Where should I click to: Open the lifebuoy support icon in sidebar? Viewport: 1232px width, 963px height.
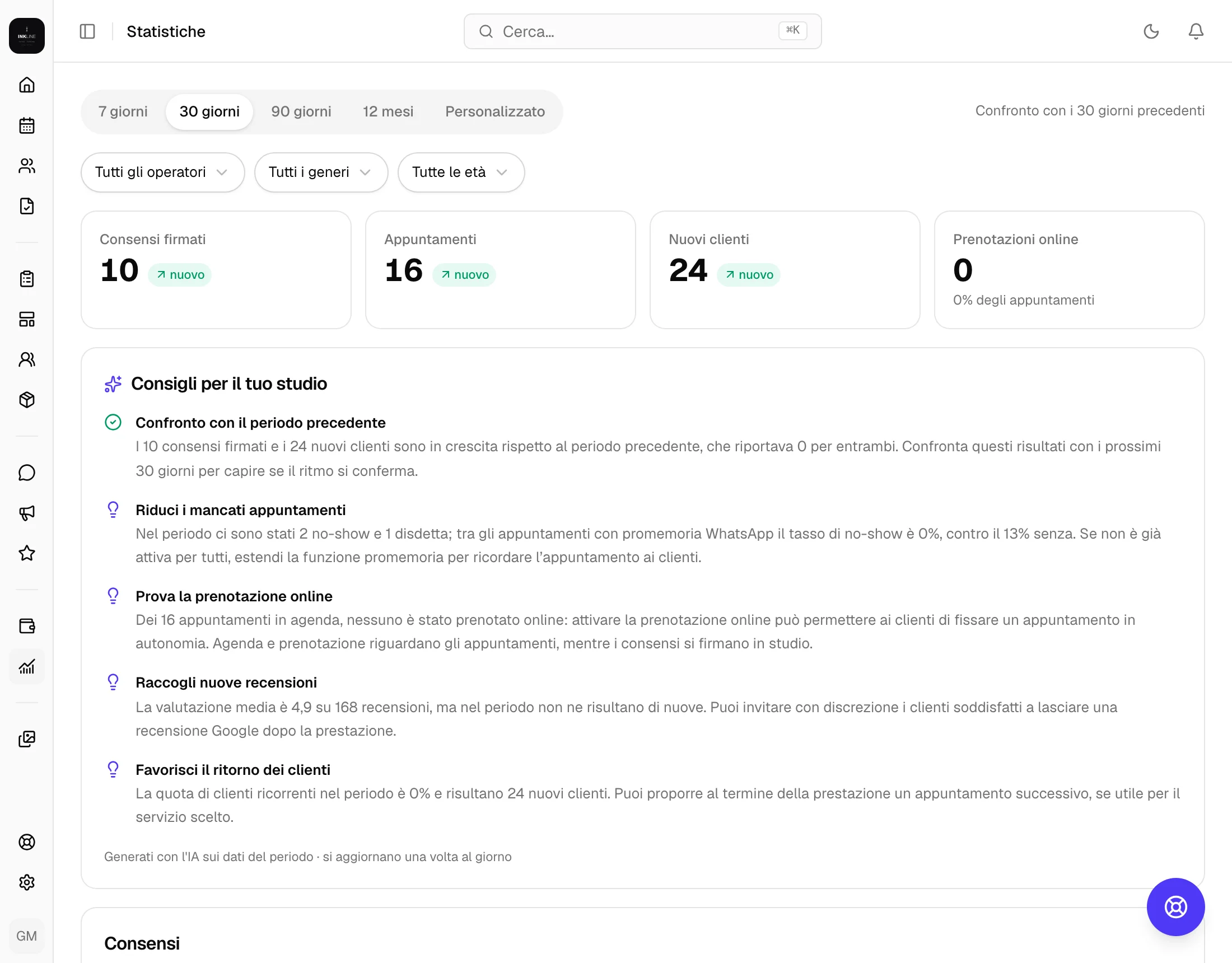point(26,842)
